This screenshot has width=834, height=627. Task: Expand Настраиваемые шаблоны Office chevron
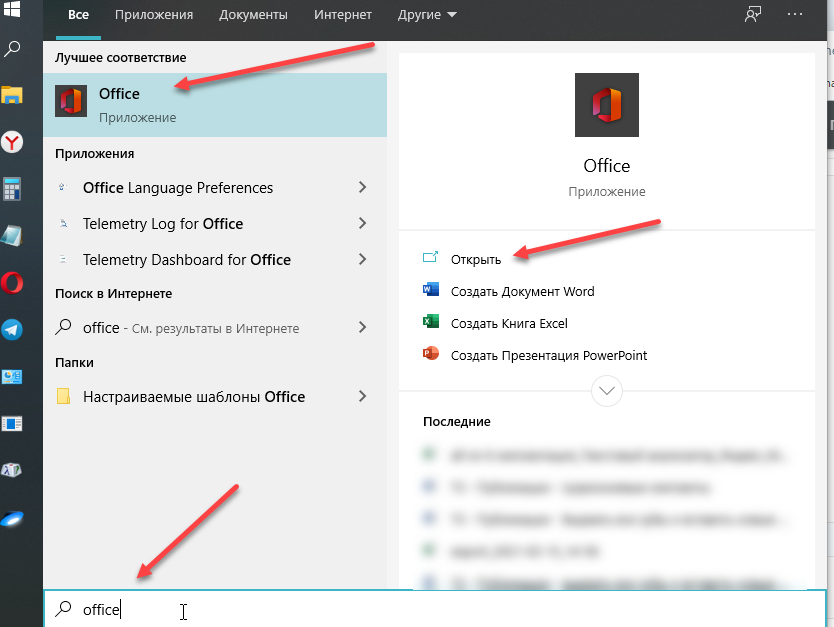[362, 396]
